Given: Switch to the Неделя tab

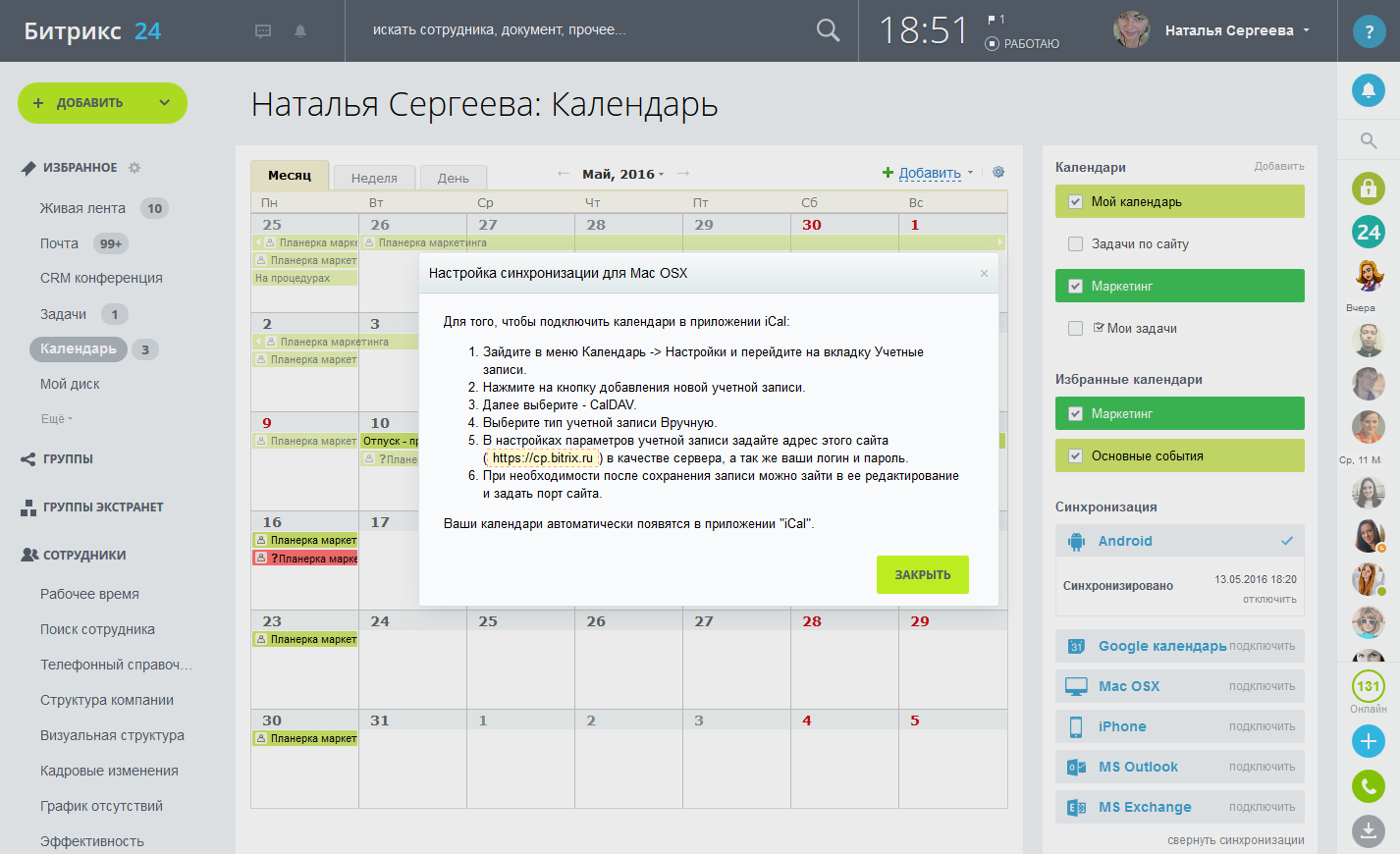Looking at the screenshot, I should coord(374,178).
